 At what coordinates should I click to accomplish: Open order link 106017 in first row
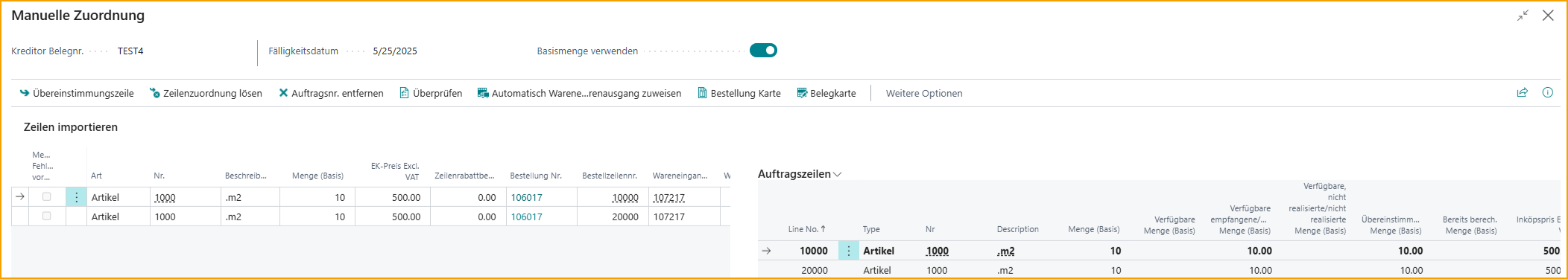click(x=527, y=197)
